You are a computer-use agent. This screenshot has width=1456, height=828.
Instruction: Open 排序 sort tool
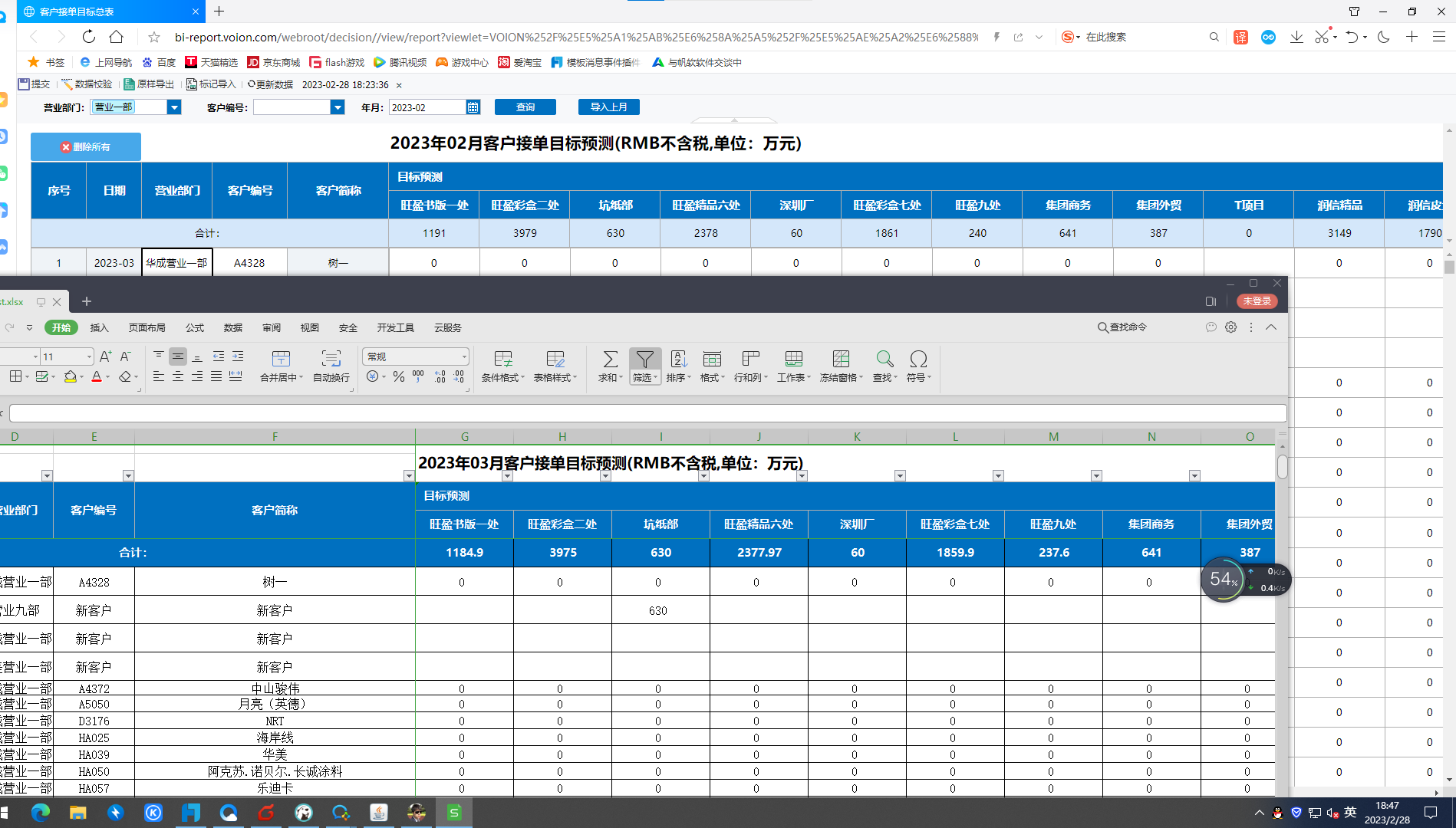pos(678,366)
